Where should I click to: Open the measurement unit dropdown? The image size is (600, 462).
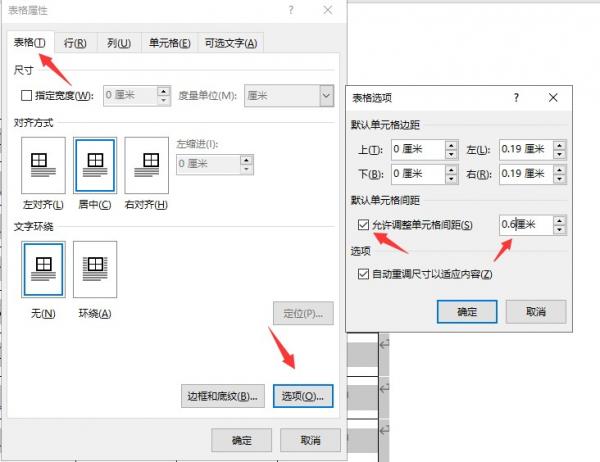(x=326, y=95)
